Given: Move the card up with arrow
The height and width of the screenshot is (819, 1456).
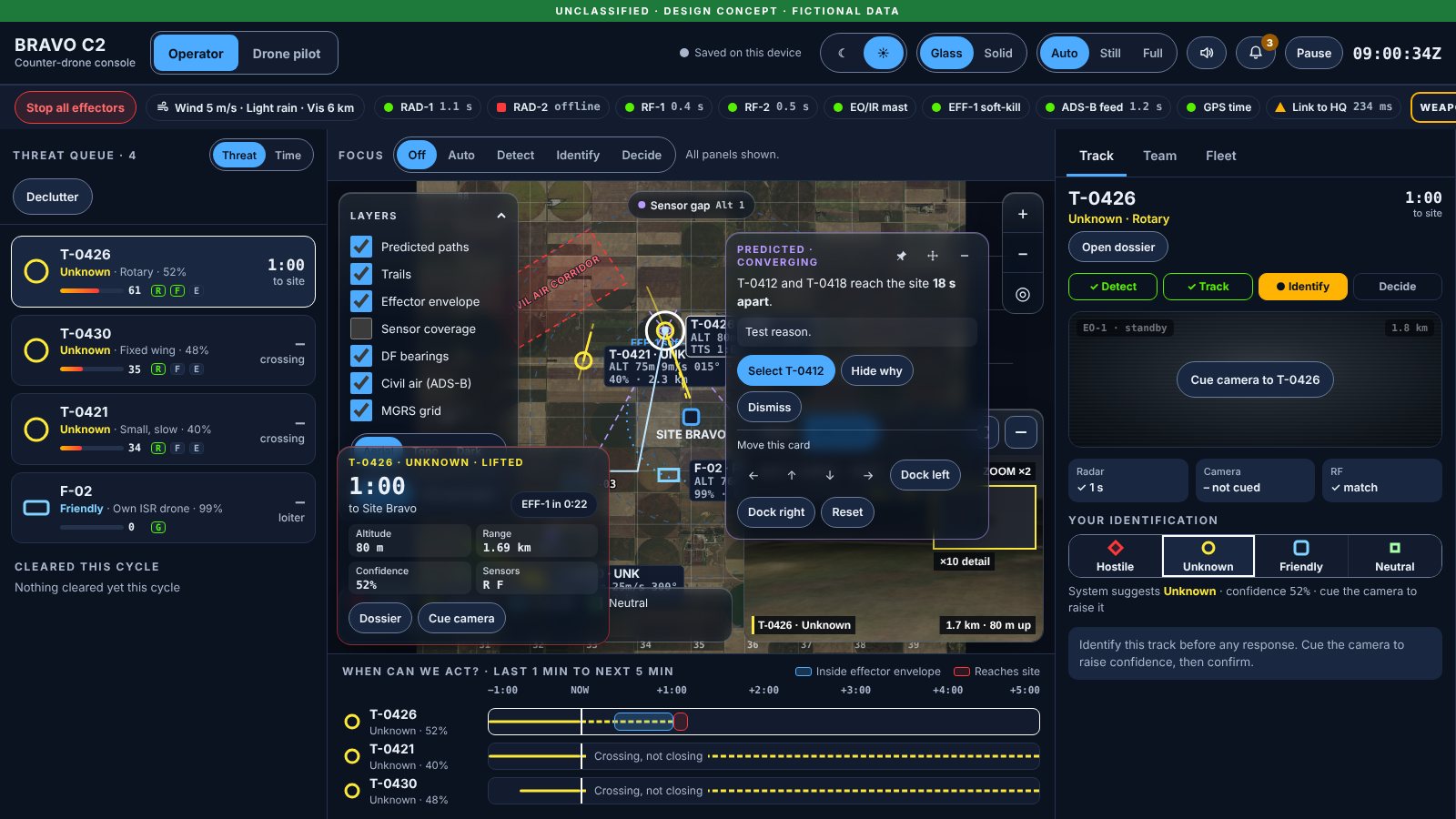Looking at the screenshot, I should point(792,475).
